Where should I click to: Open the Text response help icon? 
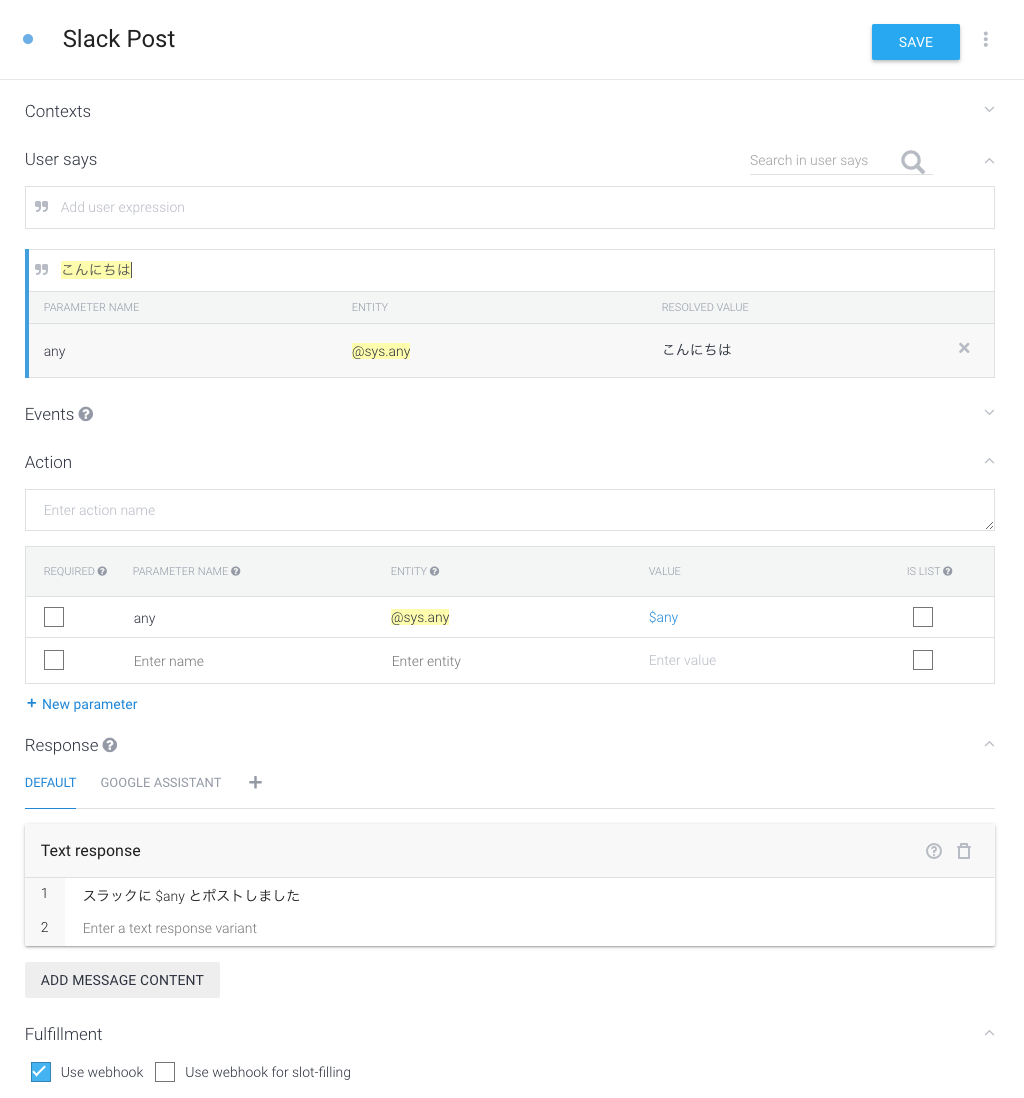pos(934,851)
